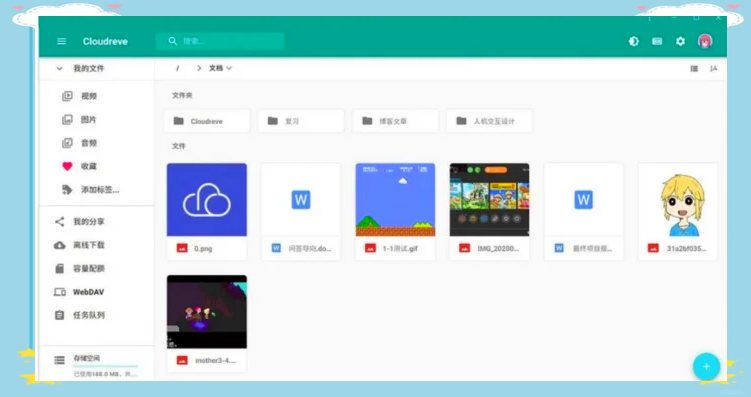Click the share icon in sidebar
Screen dimensions: 751x397
click(x=59, y=222)
